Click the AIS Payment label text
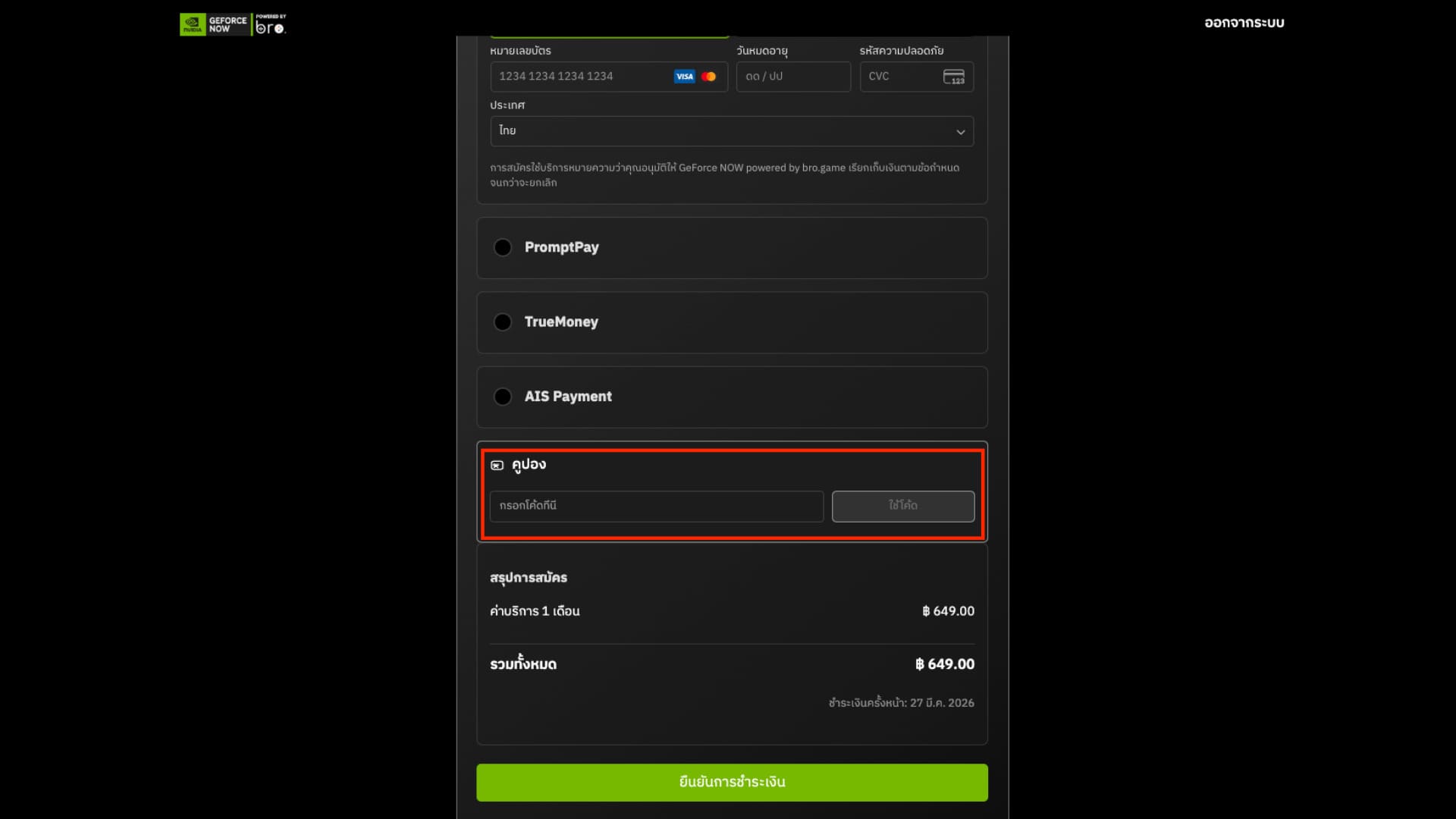 click(x=567, y=397)
